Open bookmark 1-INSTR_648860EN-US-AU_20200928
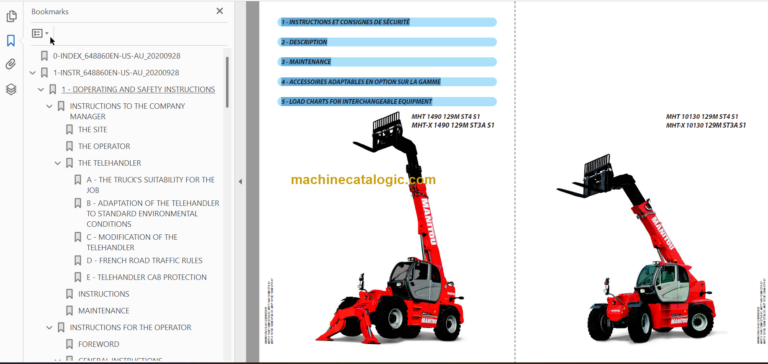 (x=116, y=73)
